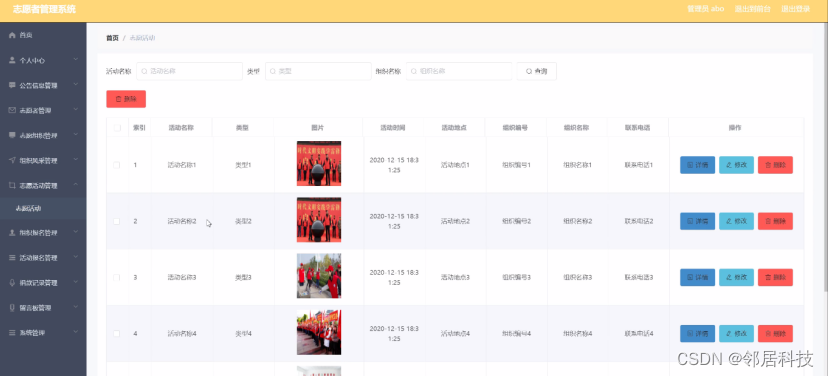The height and width of the screenshot is (377, 829).
Task: Open the picture thumbnail in row 1
Action: tap(319, 163)
